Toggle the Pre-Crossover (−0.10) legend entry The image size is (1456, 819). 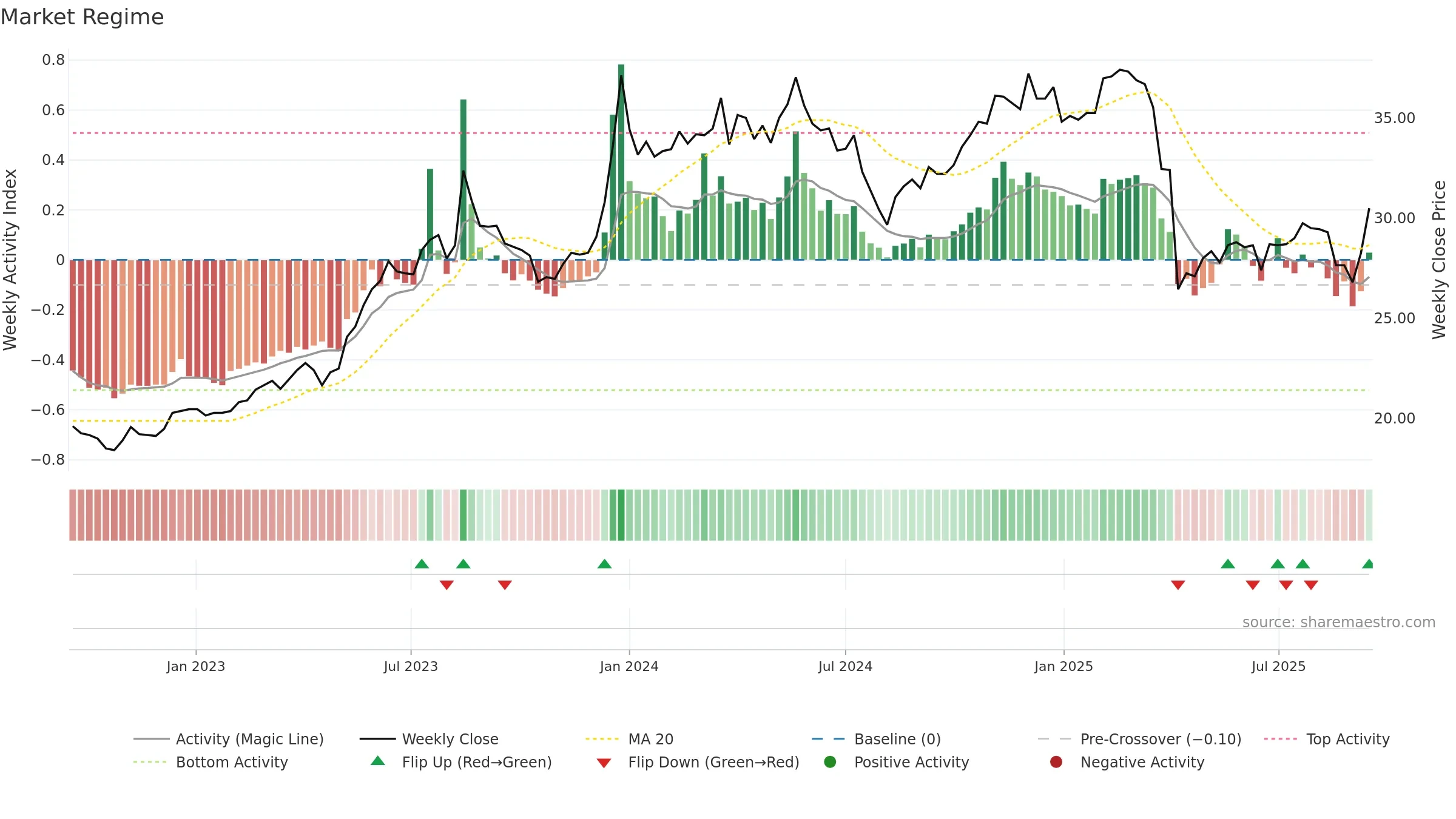[1139, 739]
